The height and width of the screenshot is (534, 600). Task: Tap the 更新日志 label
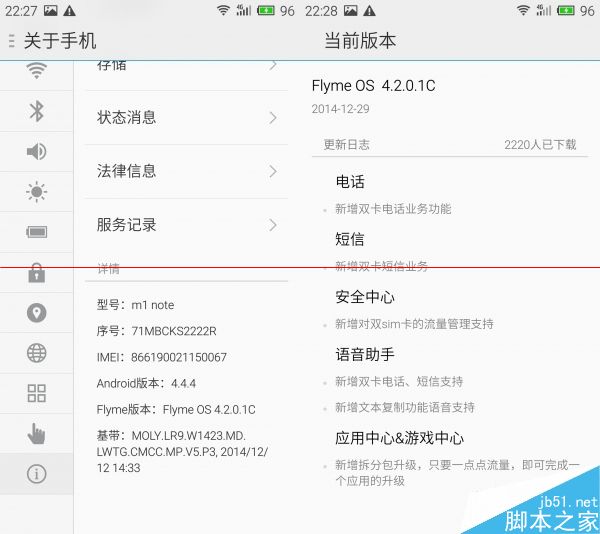(x=347, y=145)
